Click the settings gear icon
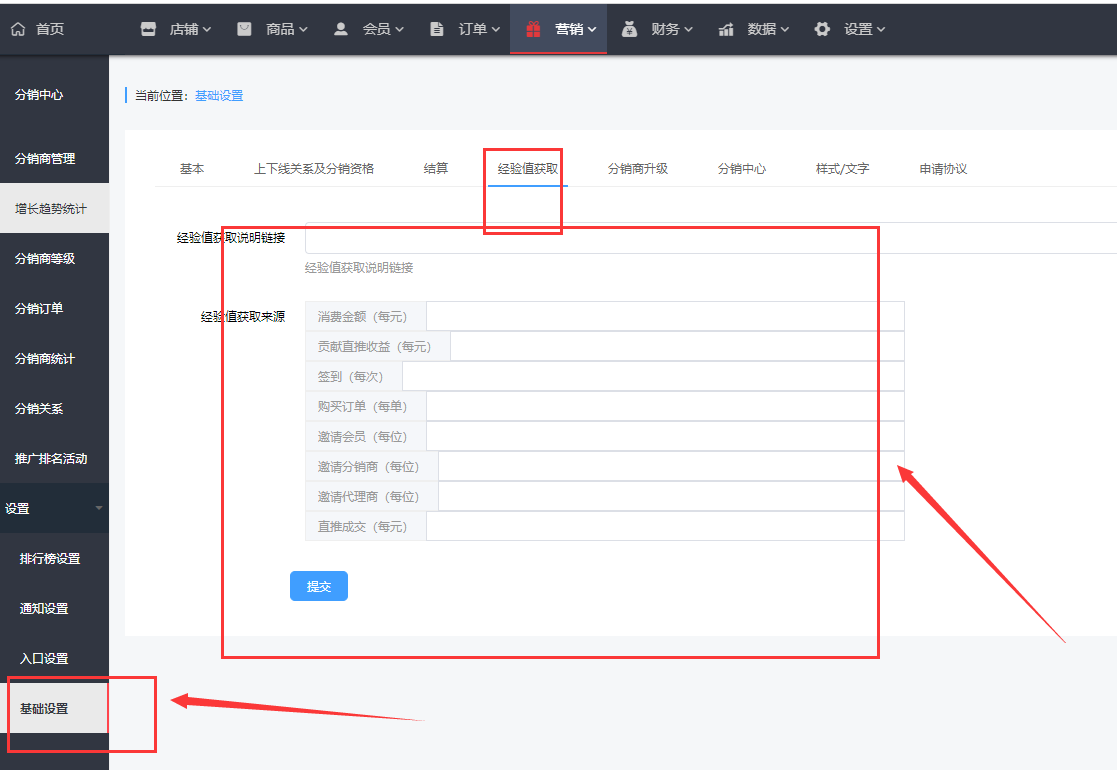Screen dimensions: 1117x770 822,29
